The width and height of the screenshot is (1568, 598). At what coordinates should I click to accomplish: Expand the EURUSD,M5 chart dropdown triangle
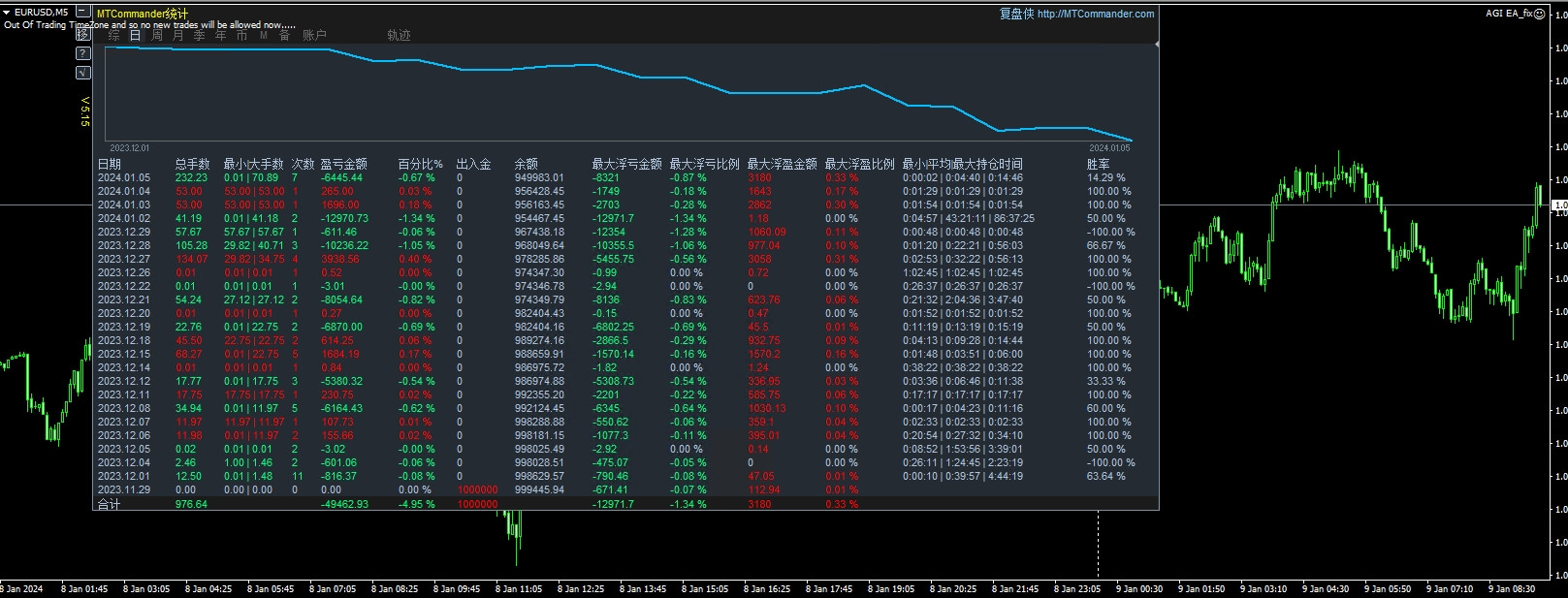pos(8,13)
